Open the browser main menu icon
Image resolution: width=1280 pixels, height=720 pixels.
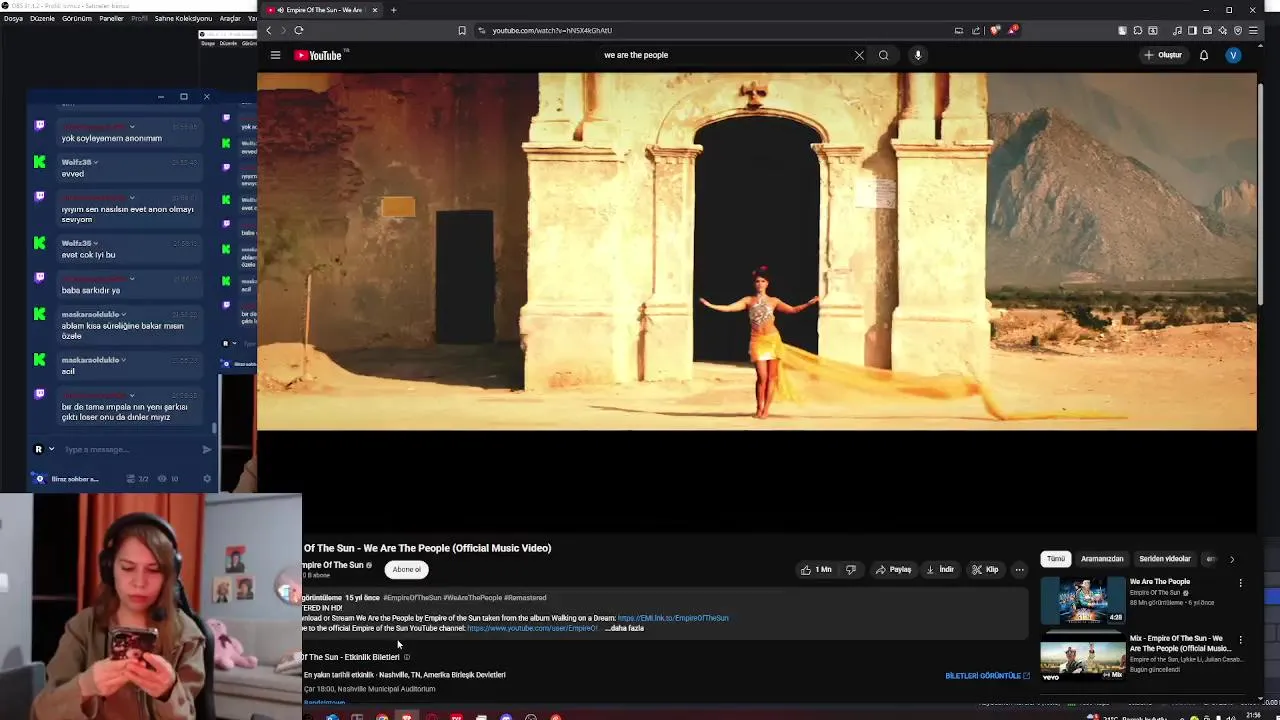point(1253,30)
